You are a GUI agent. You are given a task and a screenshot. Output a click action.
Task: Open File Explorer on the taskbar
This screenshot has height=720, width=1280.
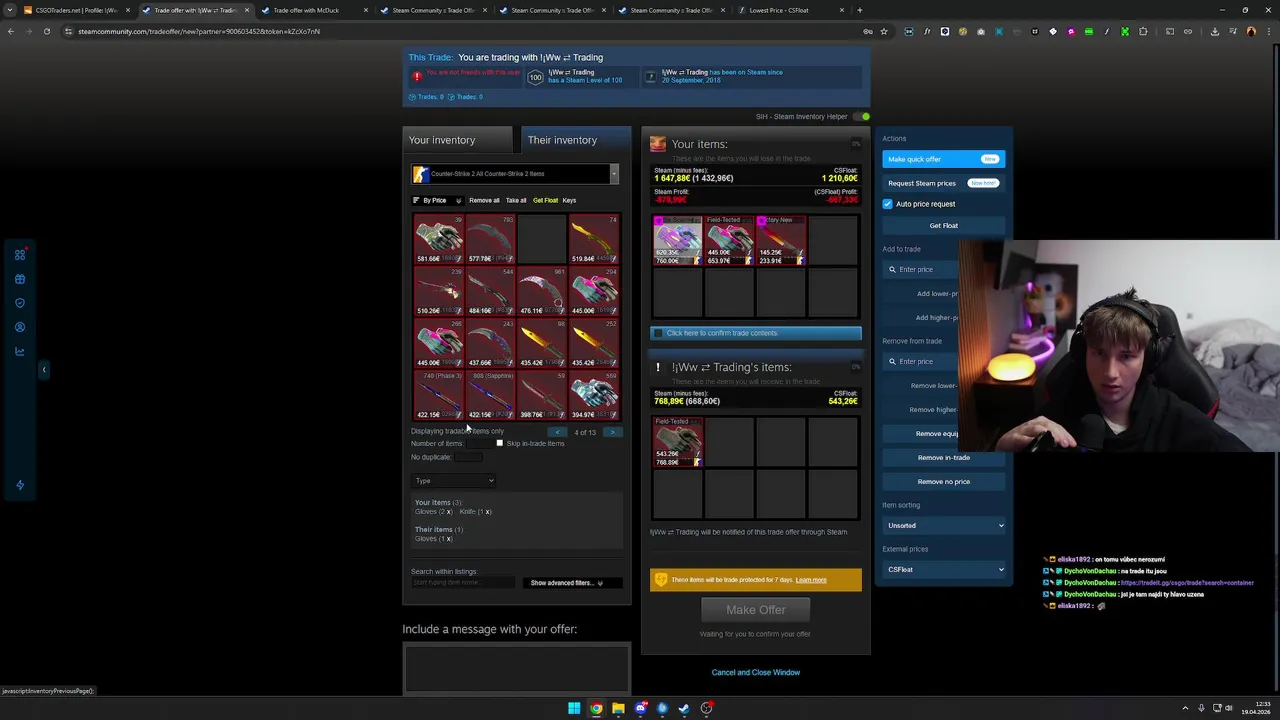coord(618,708)
